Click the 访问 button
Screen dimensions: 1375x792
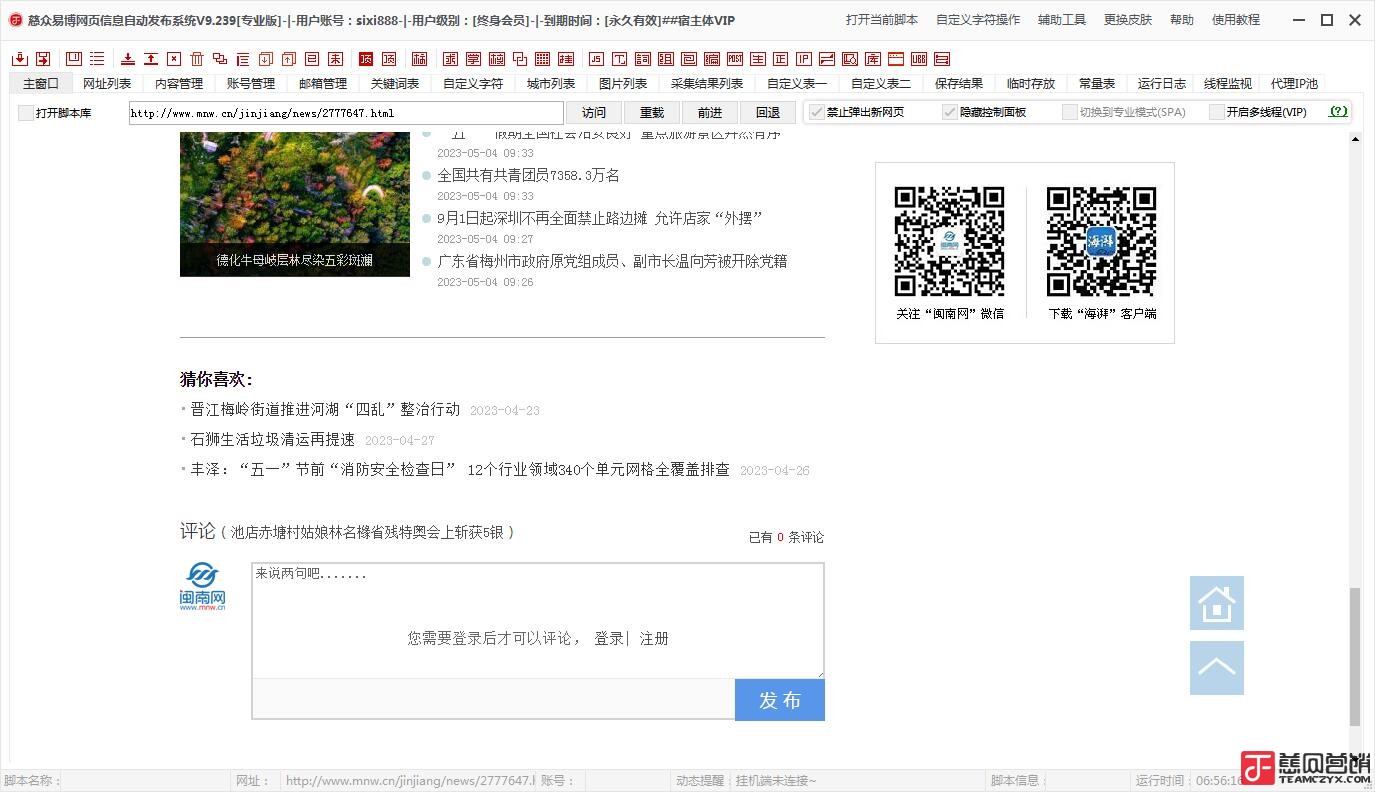click(x=594, y=113)
